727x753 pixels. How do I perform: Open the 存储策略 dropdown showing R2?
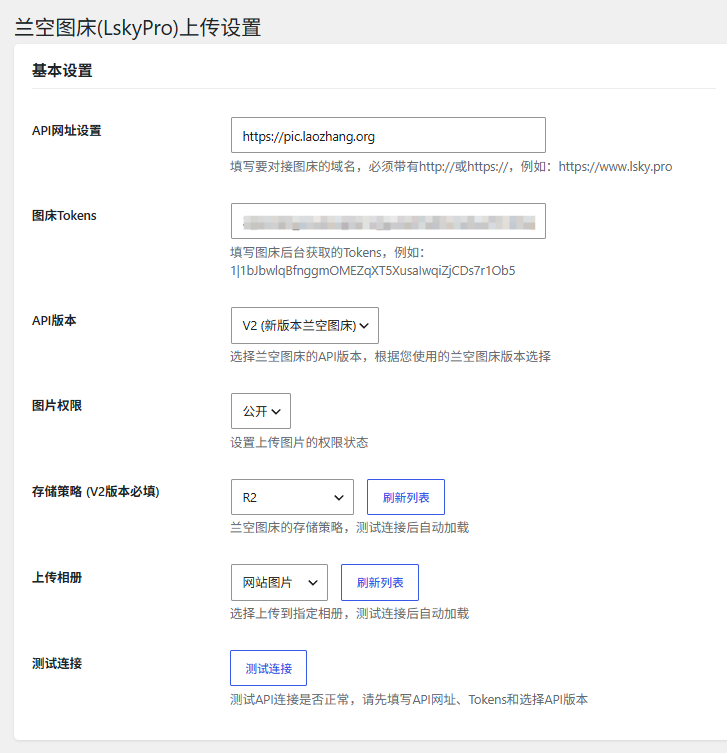point(292,497)
